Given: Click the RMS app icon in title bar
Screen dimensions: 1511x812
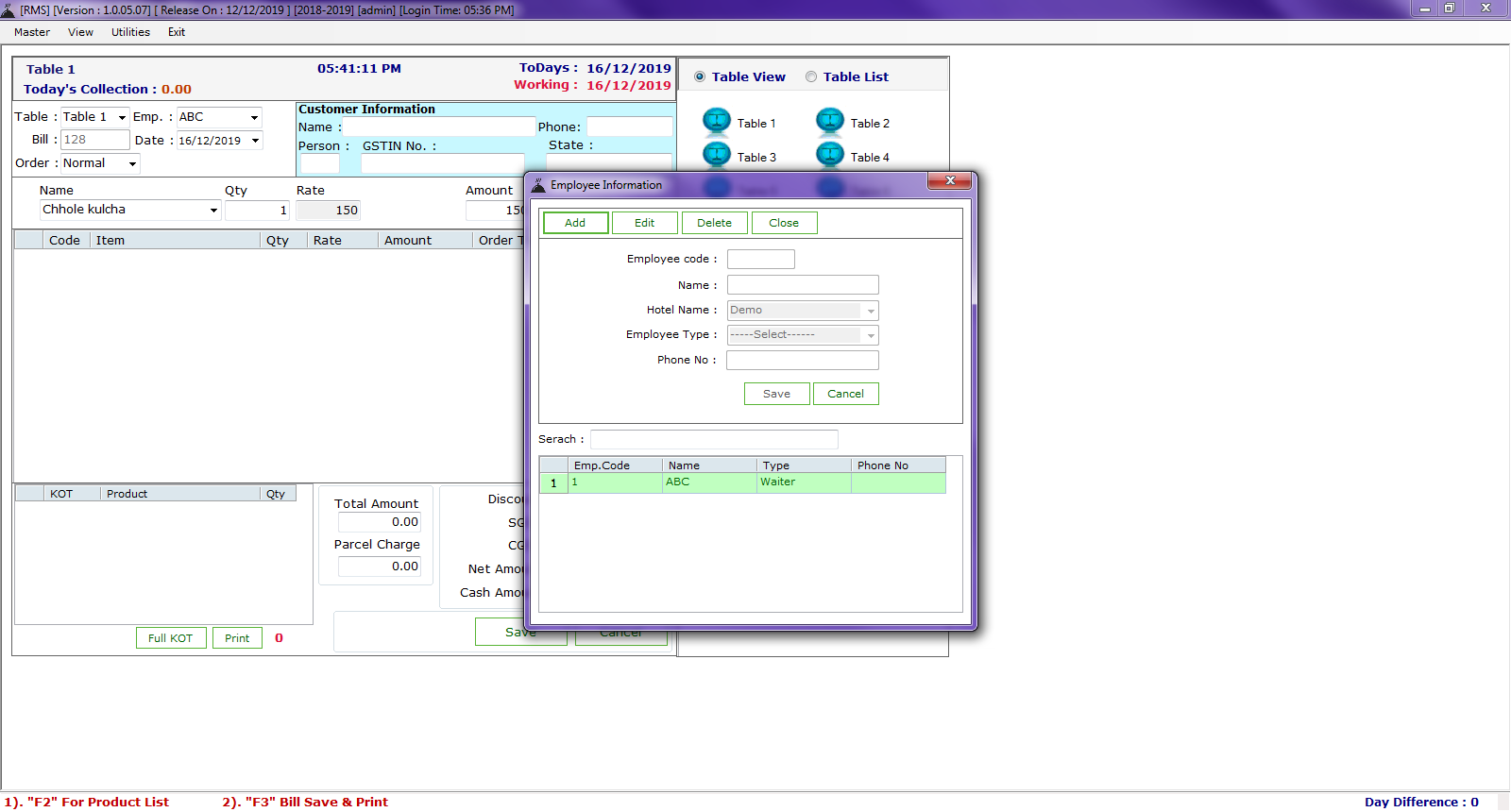Looking at the screenshot, I should click(8, 10).
